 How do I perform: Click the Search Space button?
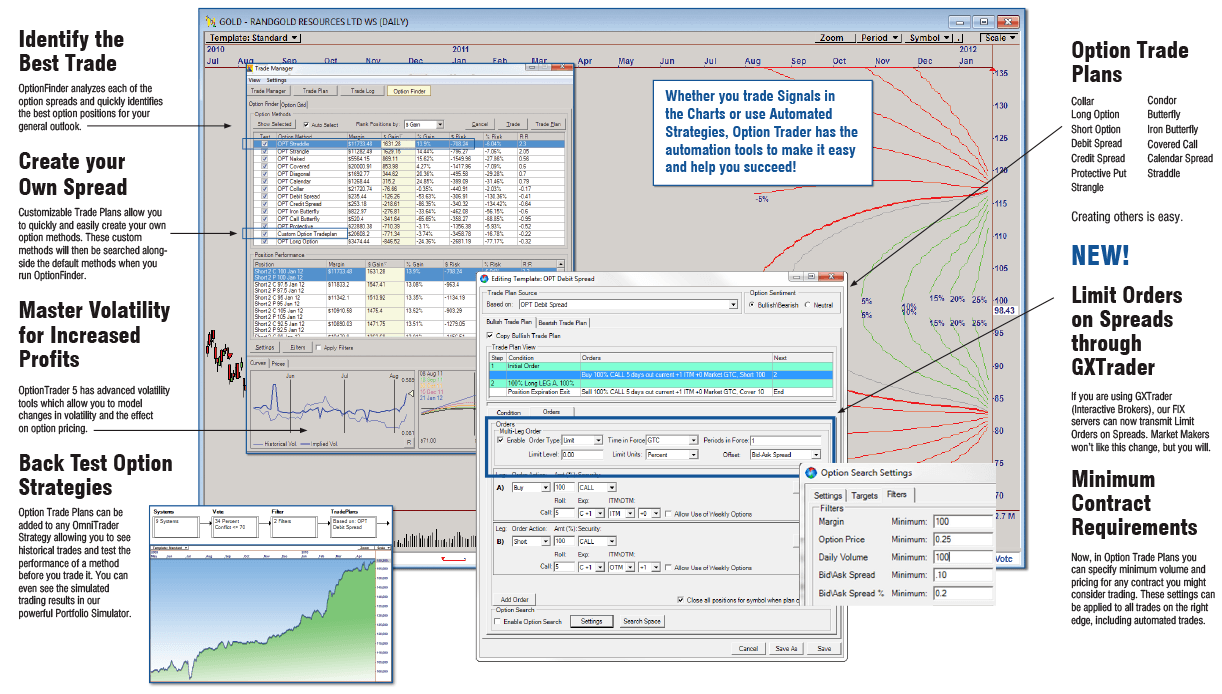point(642,621)
